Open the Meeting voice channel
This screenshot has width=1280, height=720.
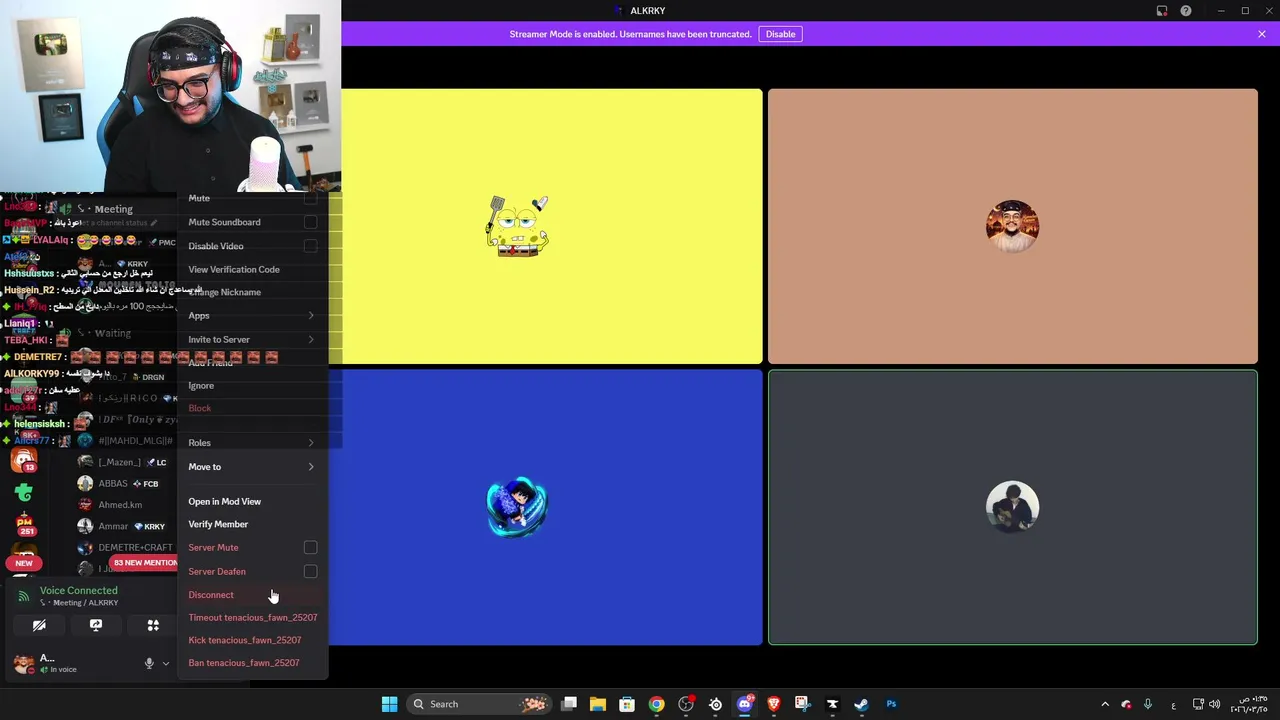[x=113, y=209]
